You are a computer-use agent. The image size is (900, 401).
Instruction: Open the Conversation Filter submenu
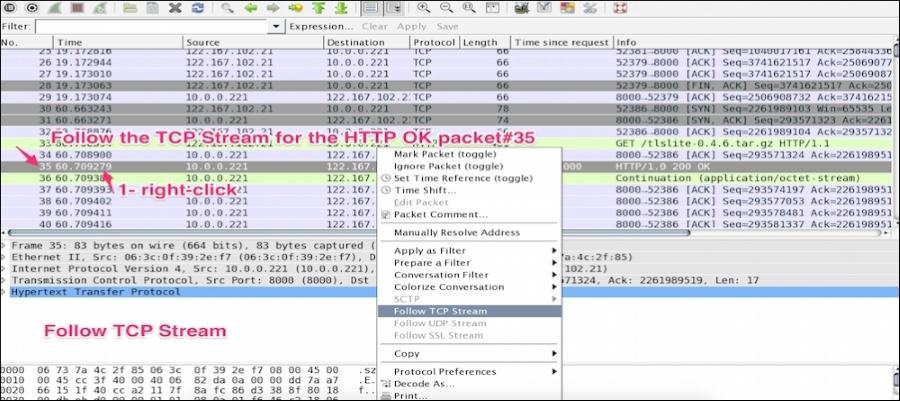pos(469,275)
